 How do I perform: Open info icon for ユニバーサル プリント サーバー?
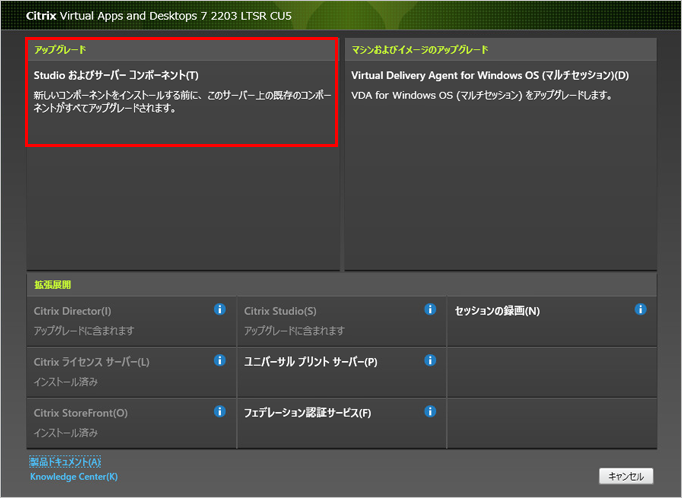430,360
